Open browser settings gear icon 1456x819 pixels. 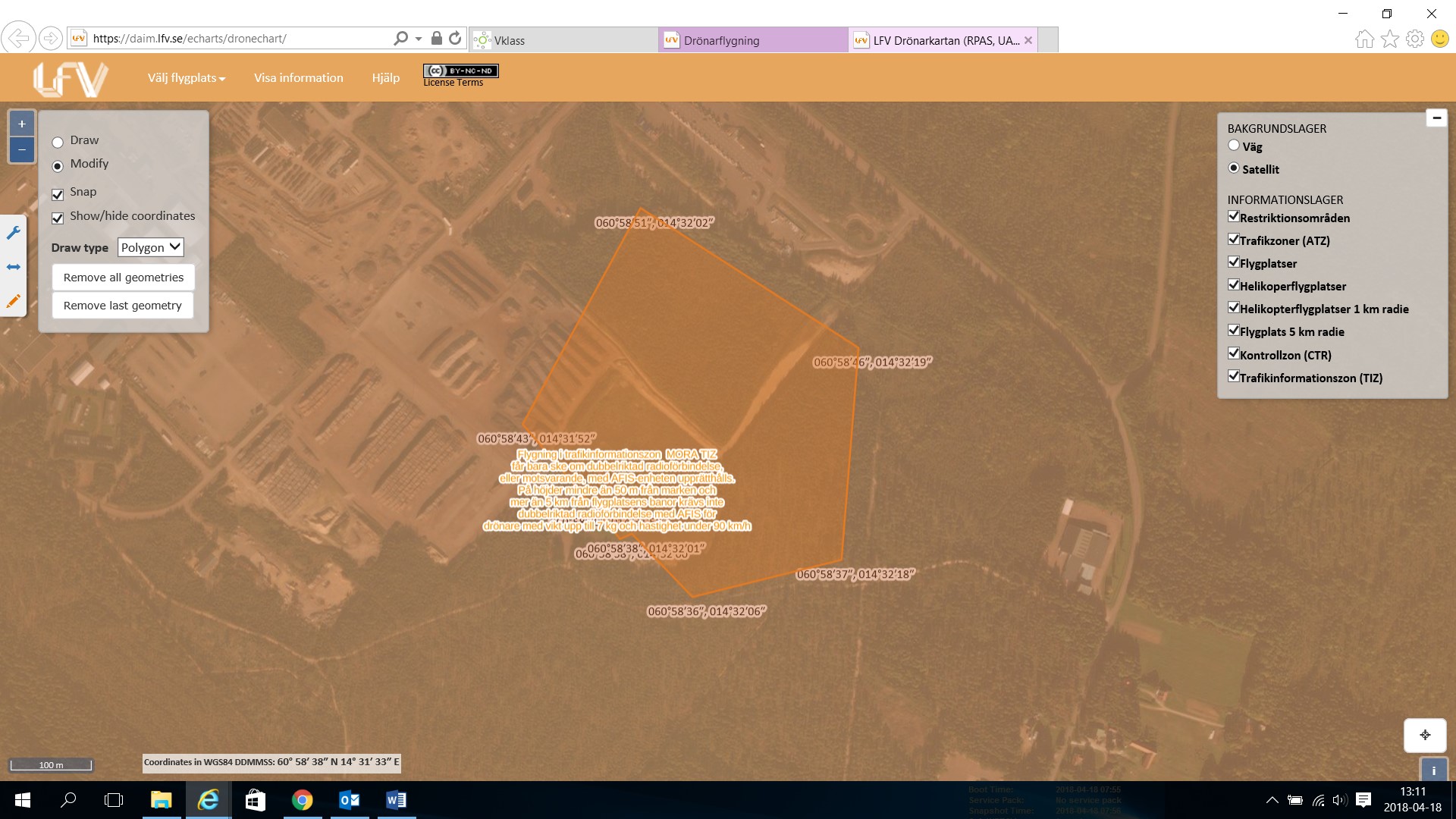(x=1414, y=39)
